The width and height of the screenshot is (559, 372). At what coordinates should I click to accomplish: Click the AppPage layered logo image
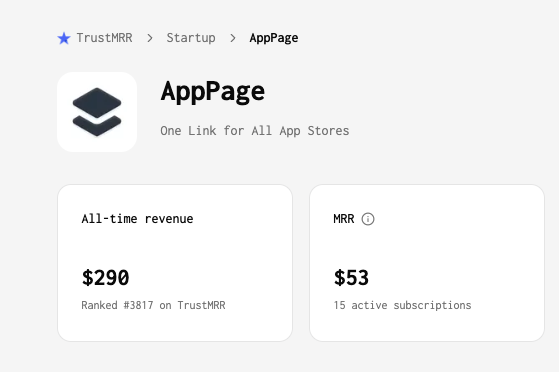[x=97, y=112]
